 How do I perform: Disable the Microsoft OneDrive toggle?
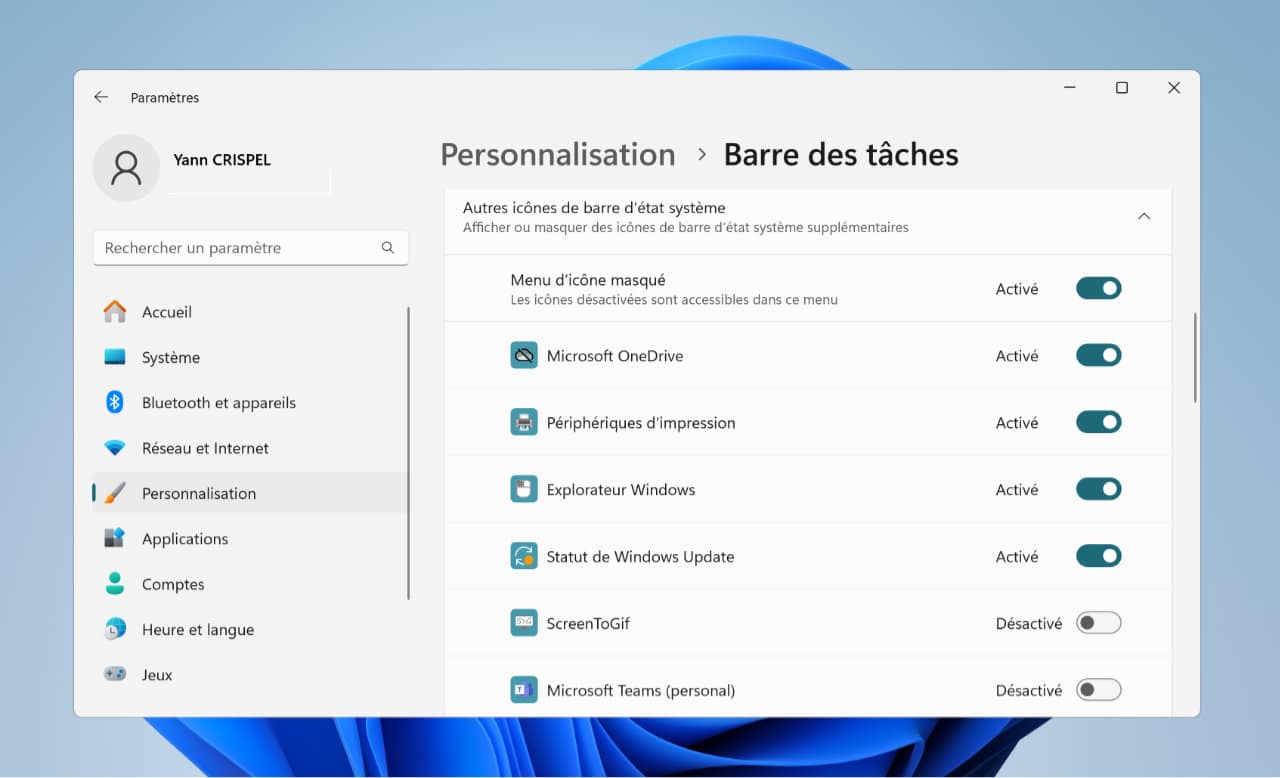(1098, 355)
